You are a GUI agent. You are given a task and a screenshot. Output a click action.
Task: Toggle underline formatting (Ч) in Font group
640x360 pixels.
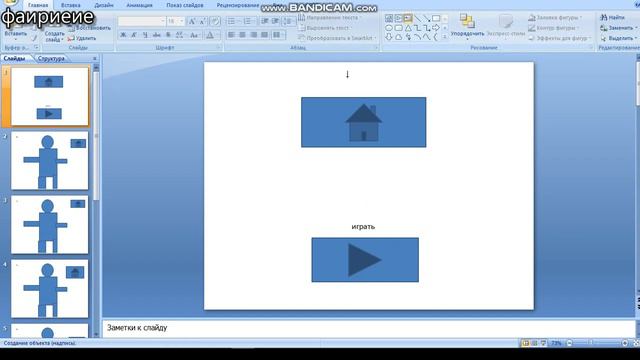(145, 36)
